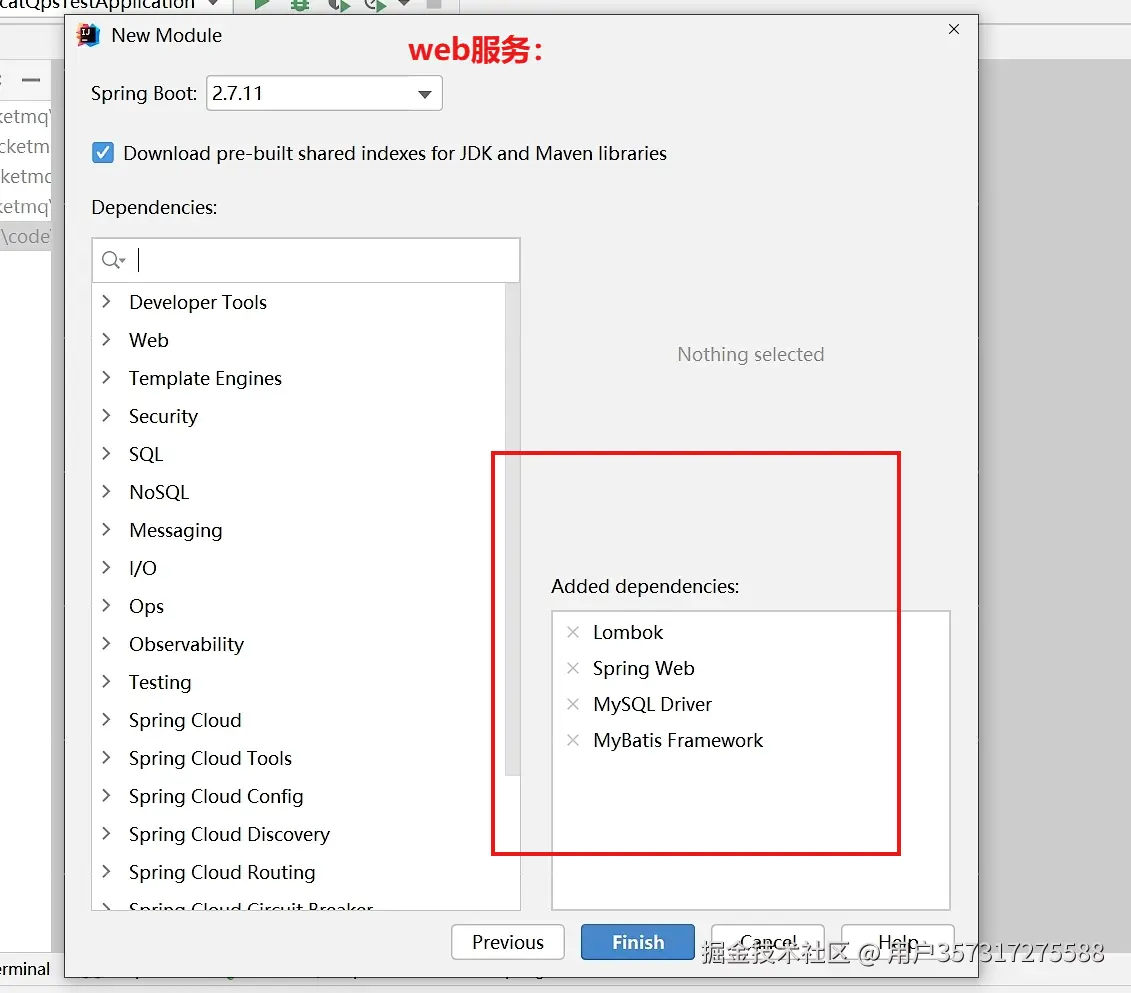This screenshot has height=993, width=1131.
Task: Click the search magnifier icon in Dependencies
Action: coord(113,260)
